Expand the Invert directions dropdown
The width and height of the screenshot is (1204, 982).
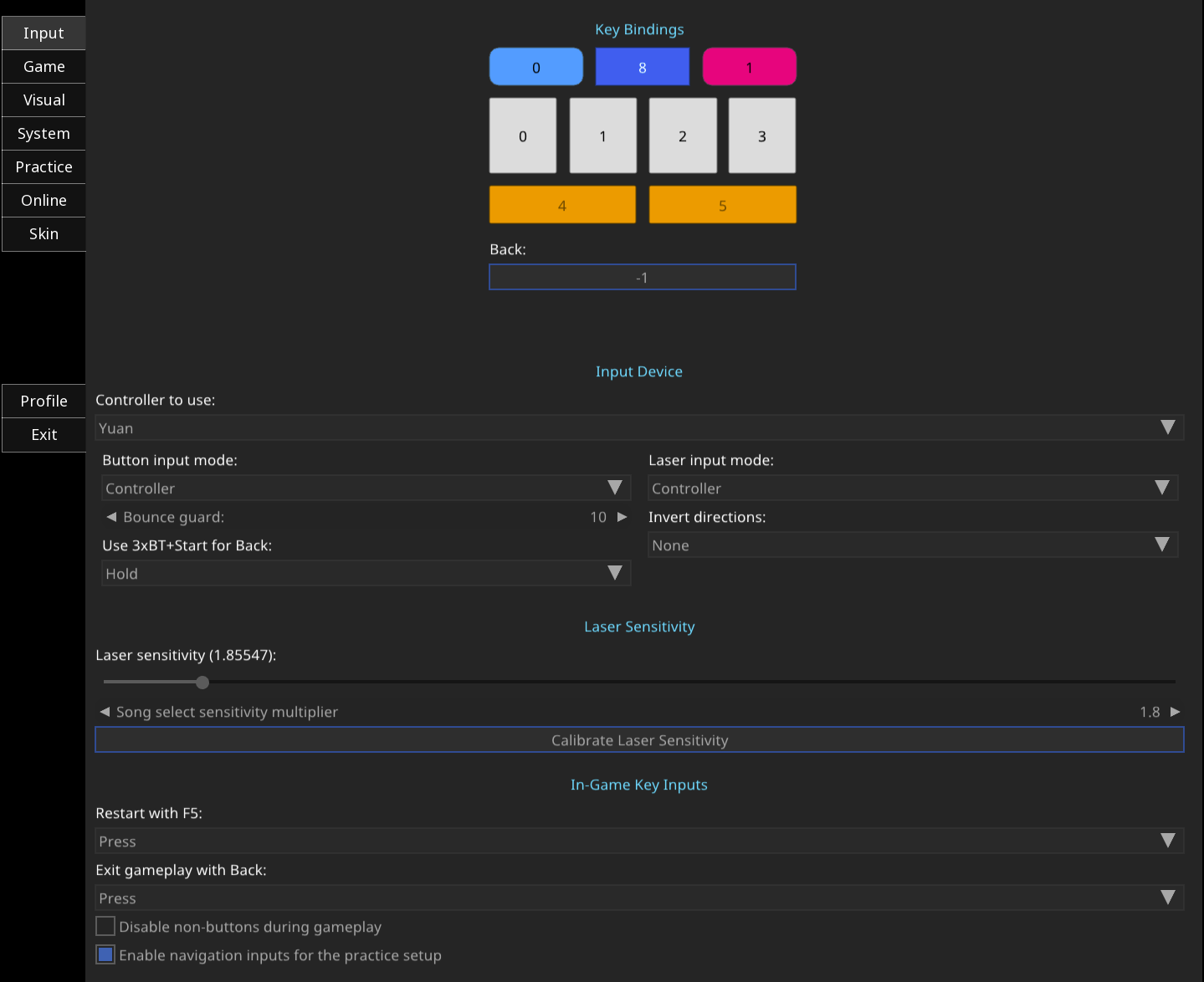(x=913, y=545)
